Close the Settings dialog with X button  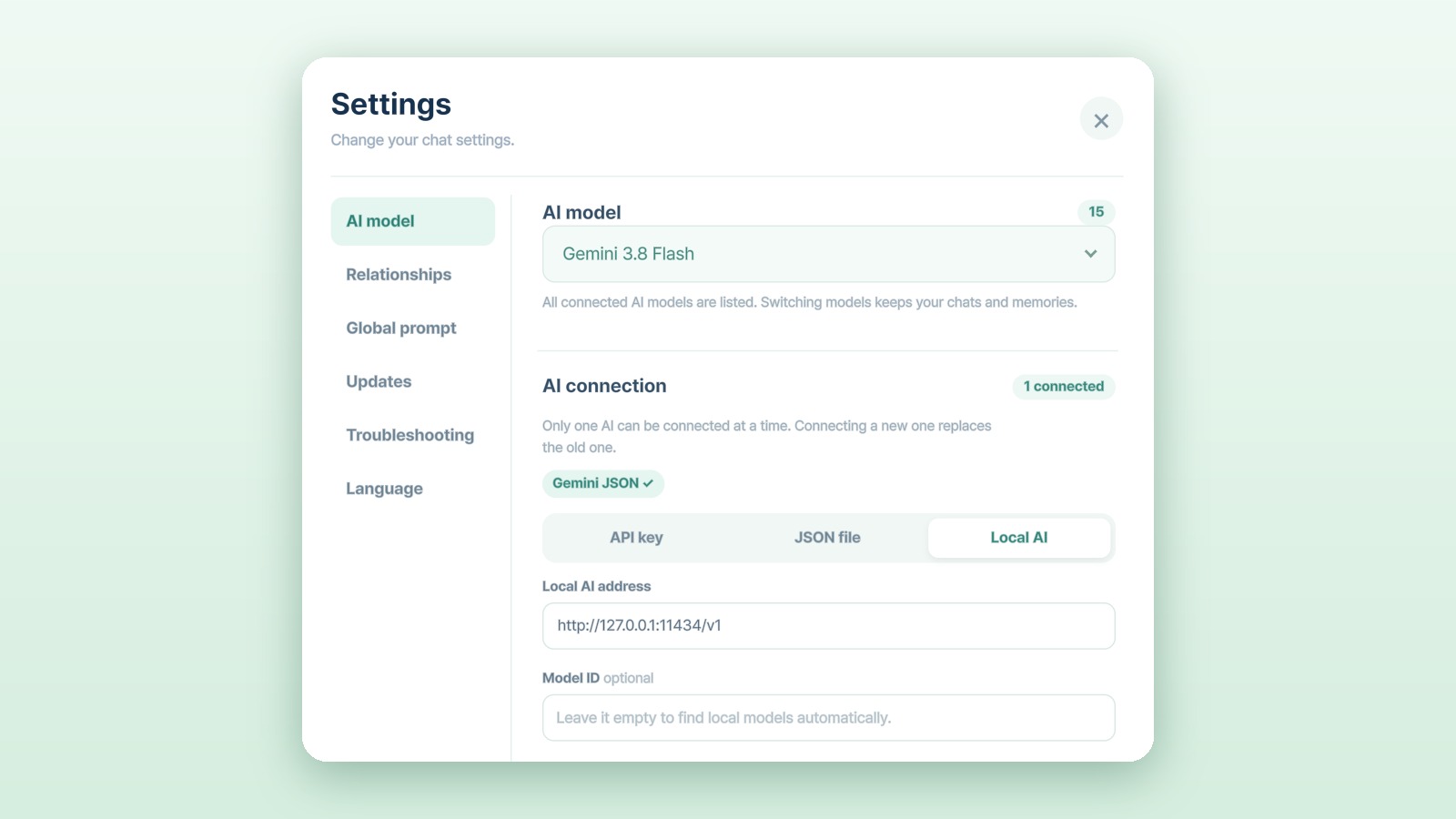tap(1101, 120)
